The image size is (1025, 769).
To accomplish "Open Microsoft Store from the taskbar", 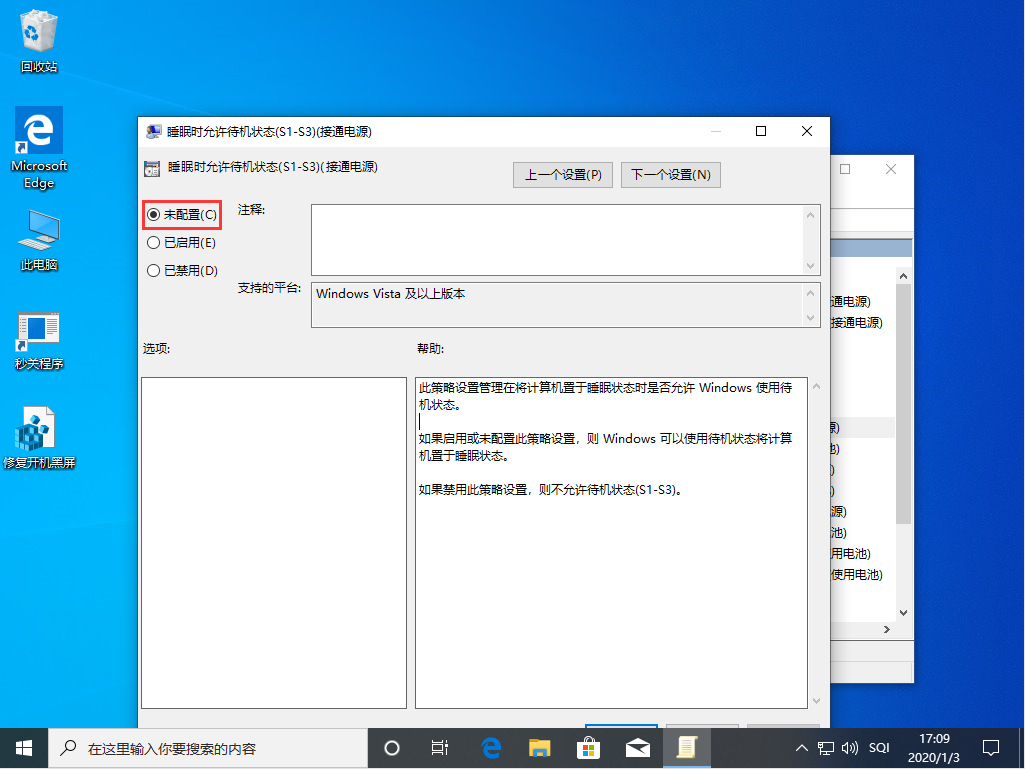I will click(x=589, y=747).
